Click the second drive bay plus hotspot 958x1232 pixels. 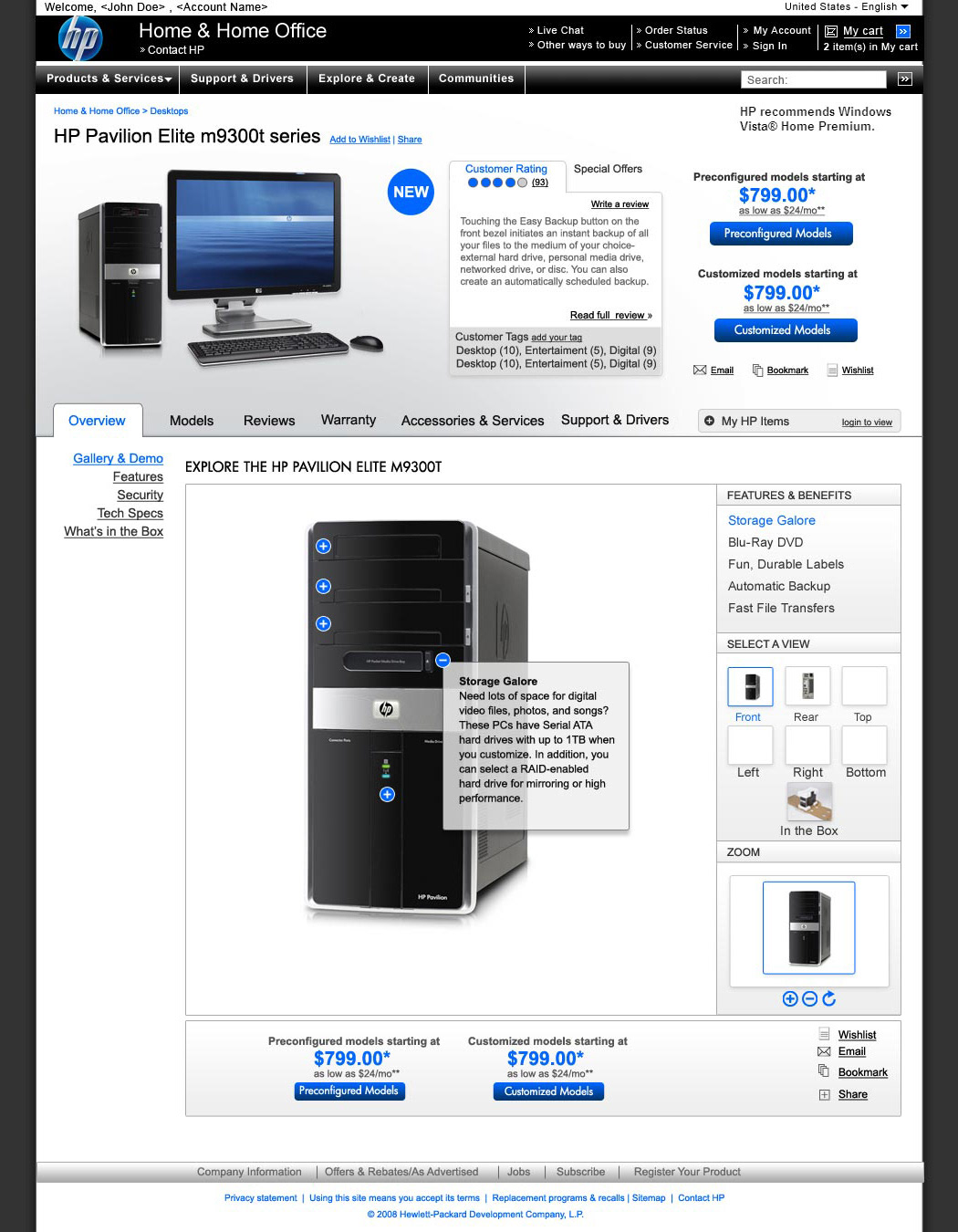tap(323, 586)
